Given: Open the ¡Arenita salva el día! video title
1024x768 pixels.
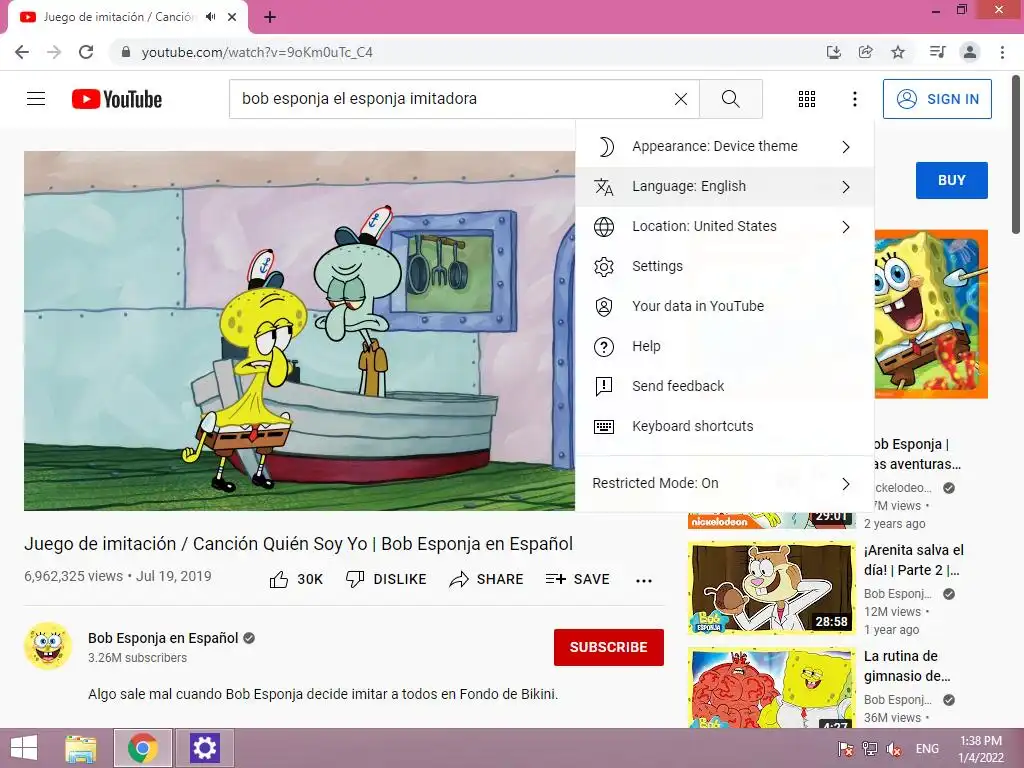Looking at the screenshot, I should pyautogui.click(x=913, y=560).
